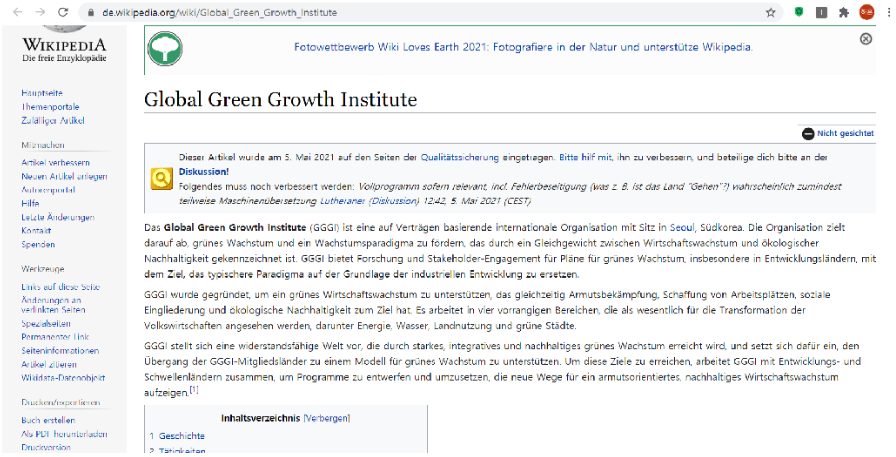Dismiss the Wiki Loves Earth banner
Screen dimensions: 896x457
point(866,39)
